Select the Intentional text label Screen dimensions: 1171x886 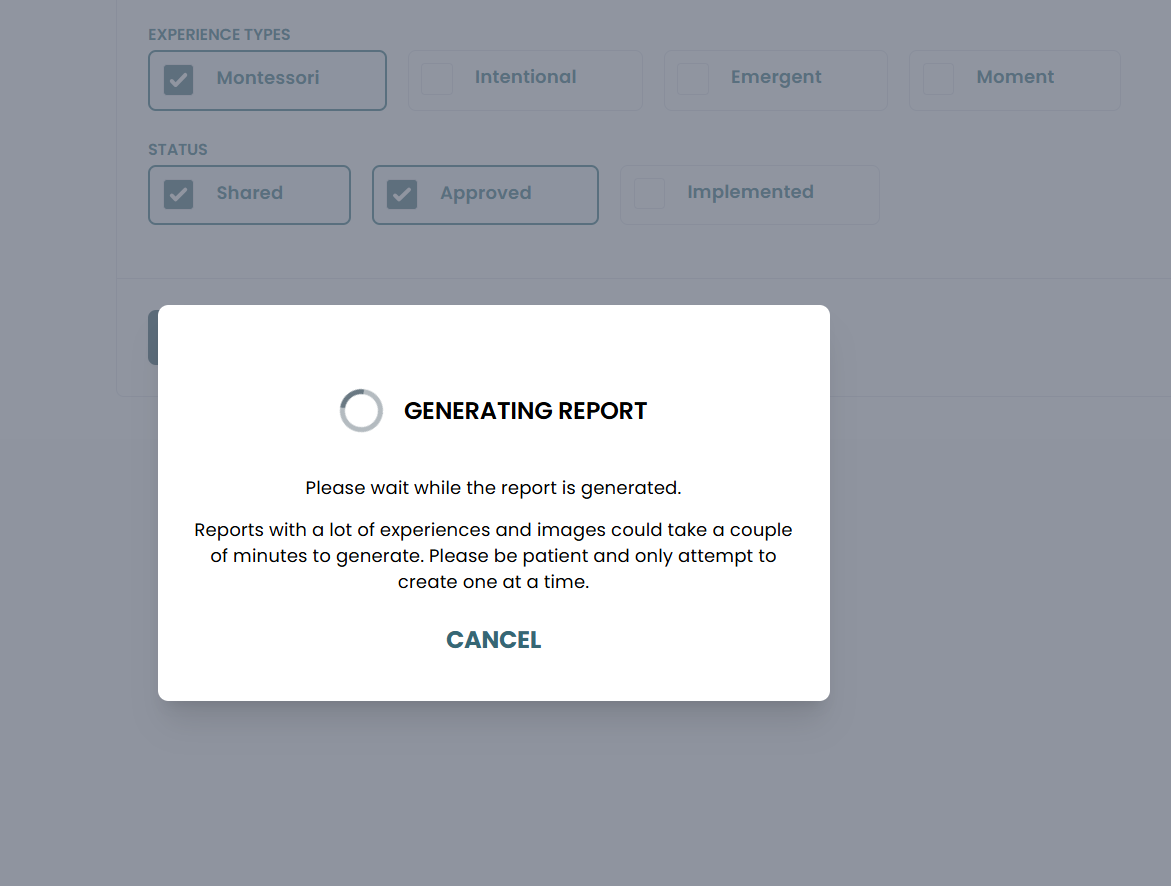point(525,77)
